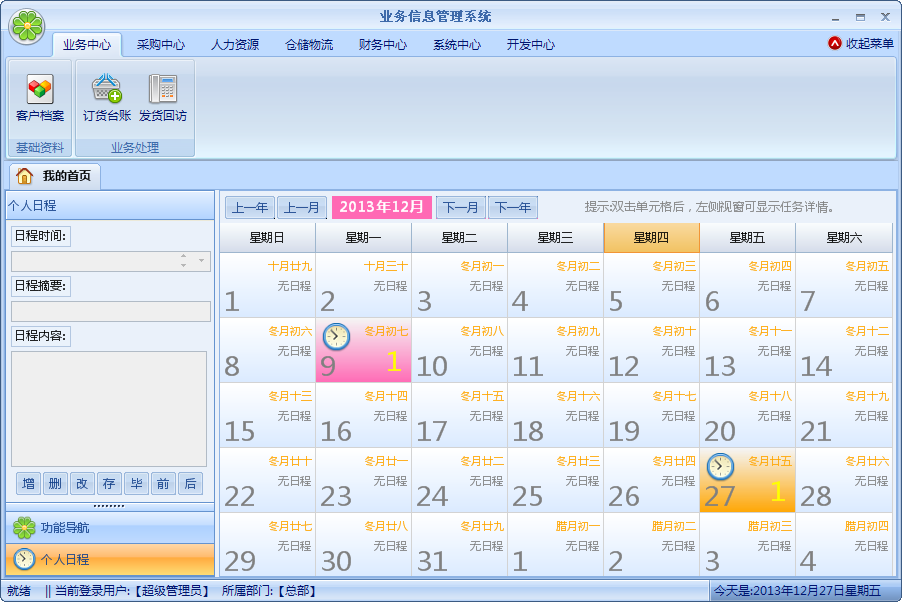The image size is (902, 602).
Task: Switch to the 采购中心 ribbon tab
Action: click(160, 45)
